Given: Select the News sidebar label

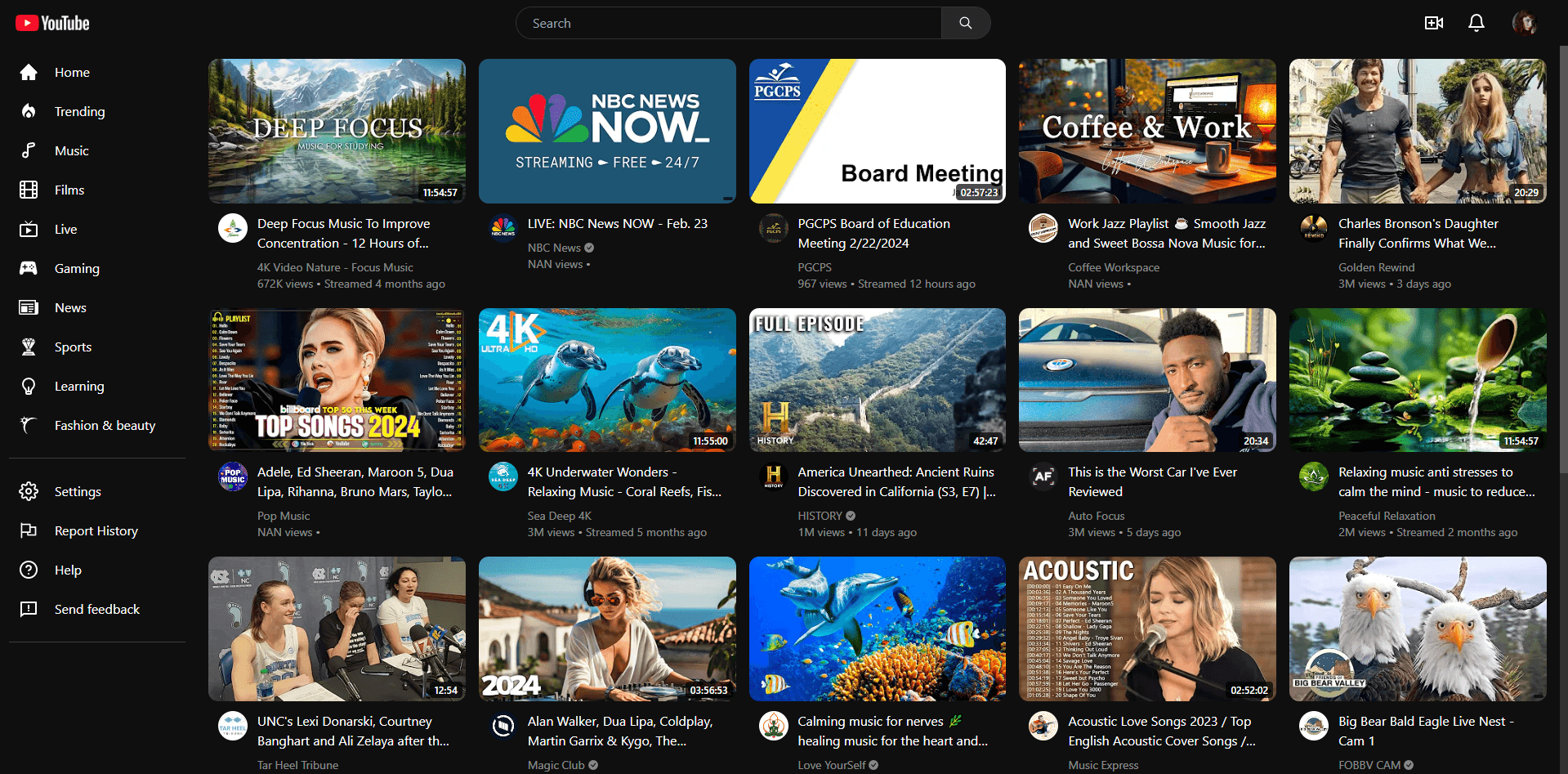Looking at the screenshot, I should click(x=70, y=307).
